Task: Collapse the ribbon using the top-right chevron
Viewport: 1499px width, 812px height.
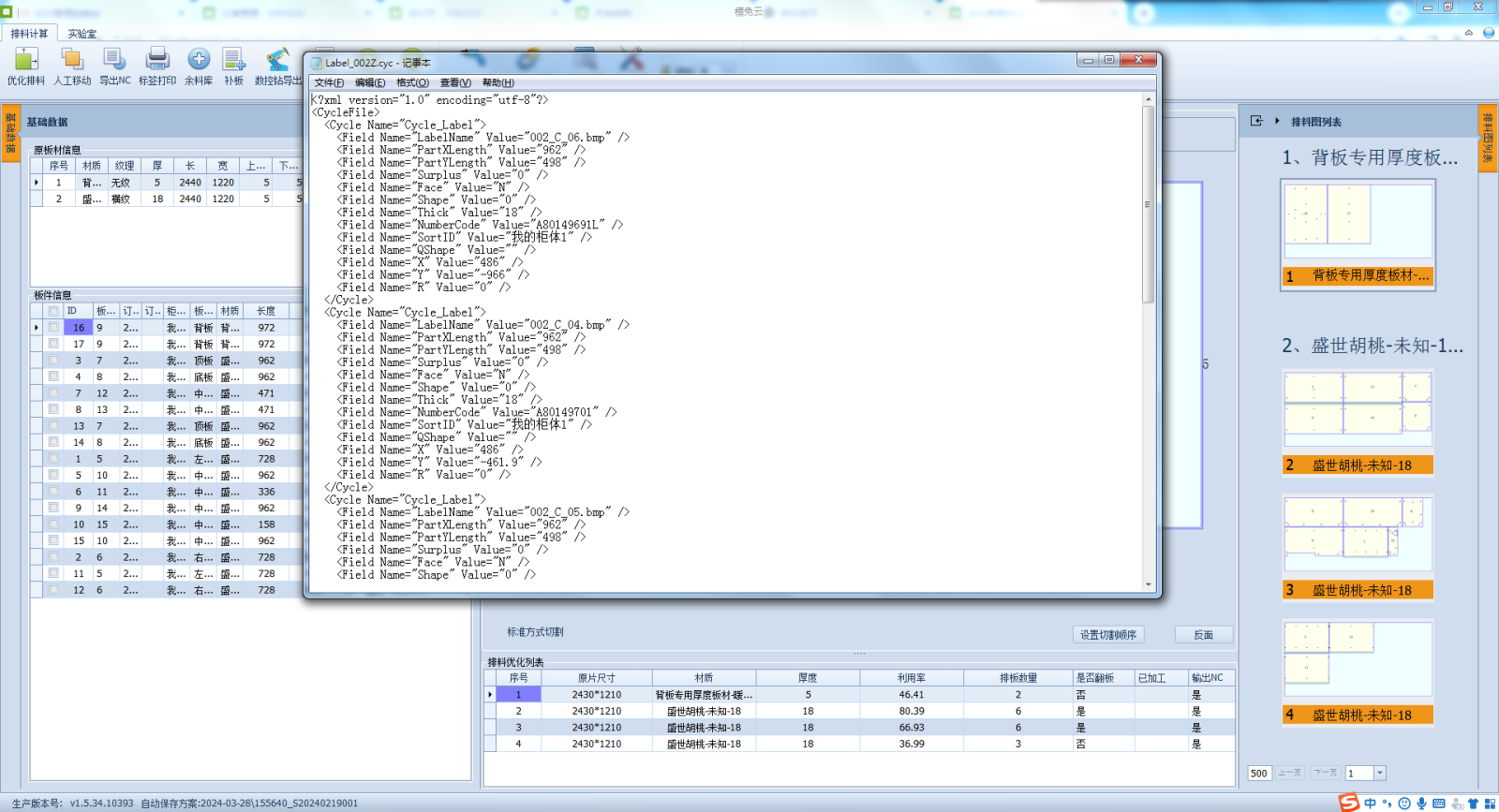Action: pos(1469,33)
